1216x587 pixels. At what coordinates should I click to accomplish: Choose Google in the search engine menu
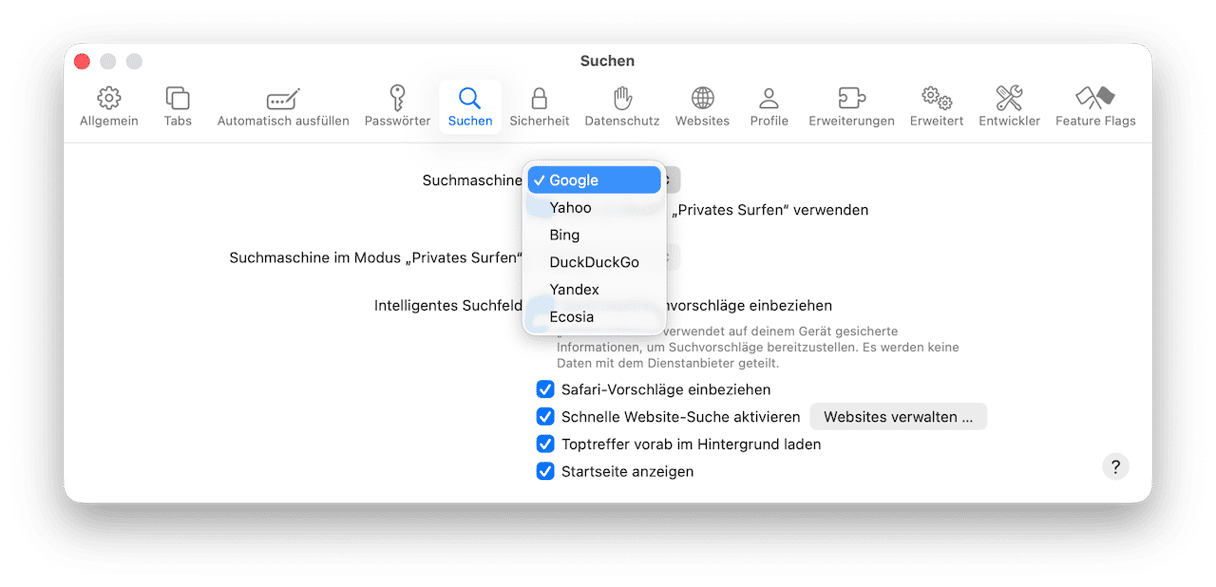(x=594, y=180)
